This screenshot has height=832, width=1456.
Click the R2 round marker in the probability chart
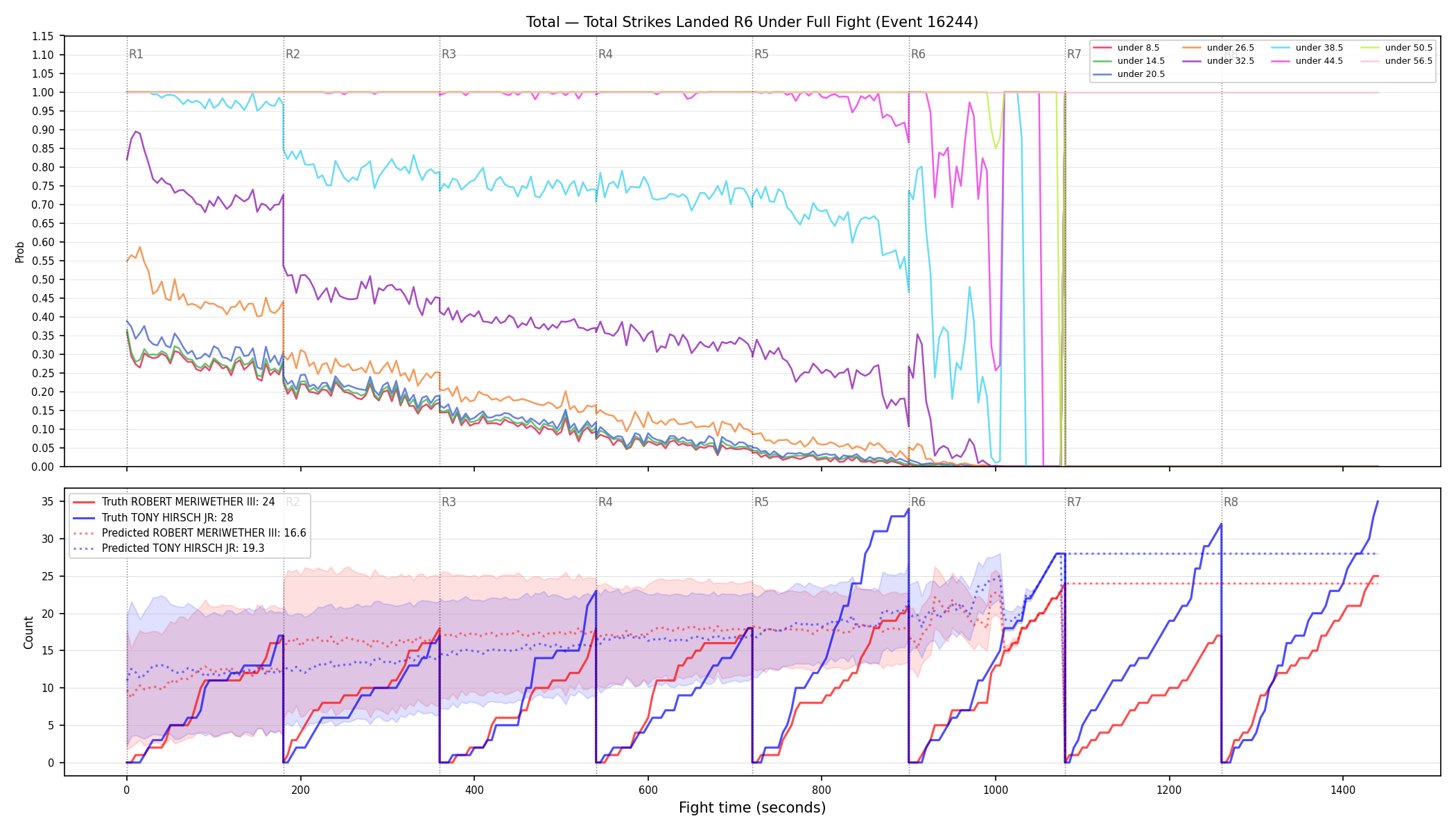pos(293,54)
